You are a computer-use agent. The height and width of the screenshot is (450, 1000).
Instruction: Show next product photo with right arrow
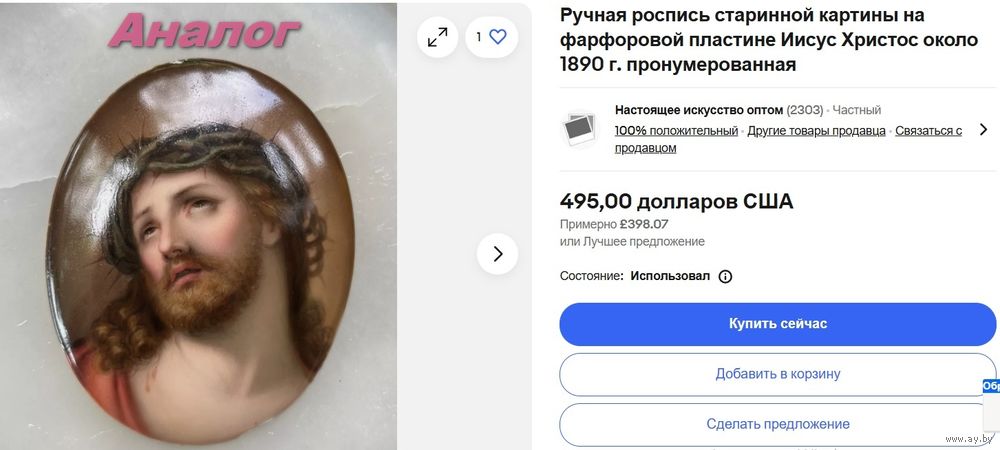click(x=497, y=254)
